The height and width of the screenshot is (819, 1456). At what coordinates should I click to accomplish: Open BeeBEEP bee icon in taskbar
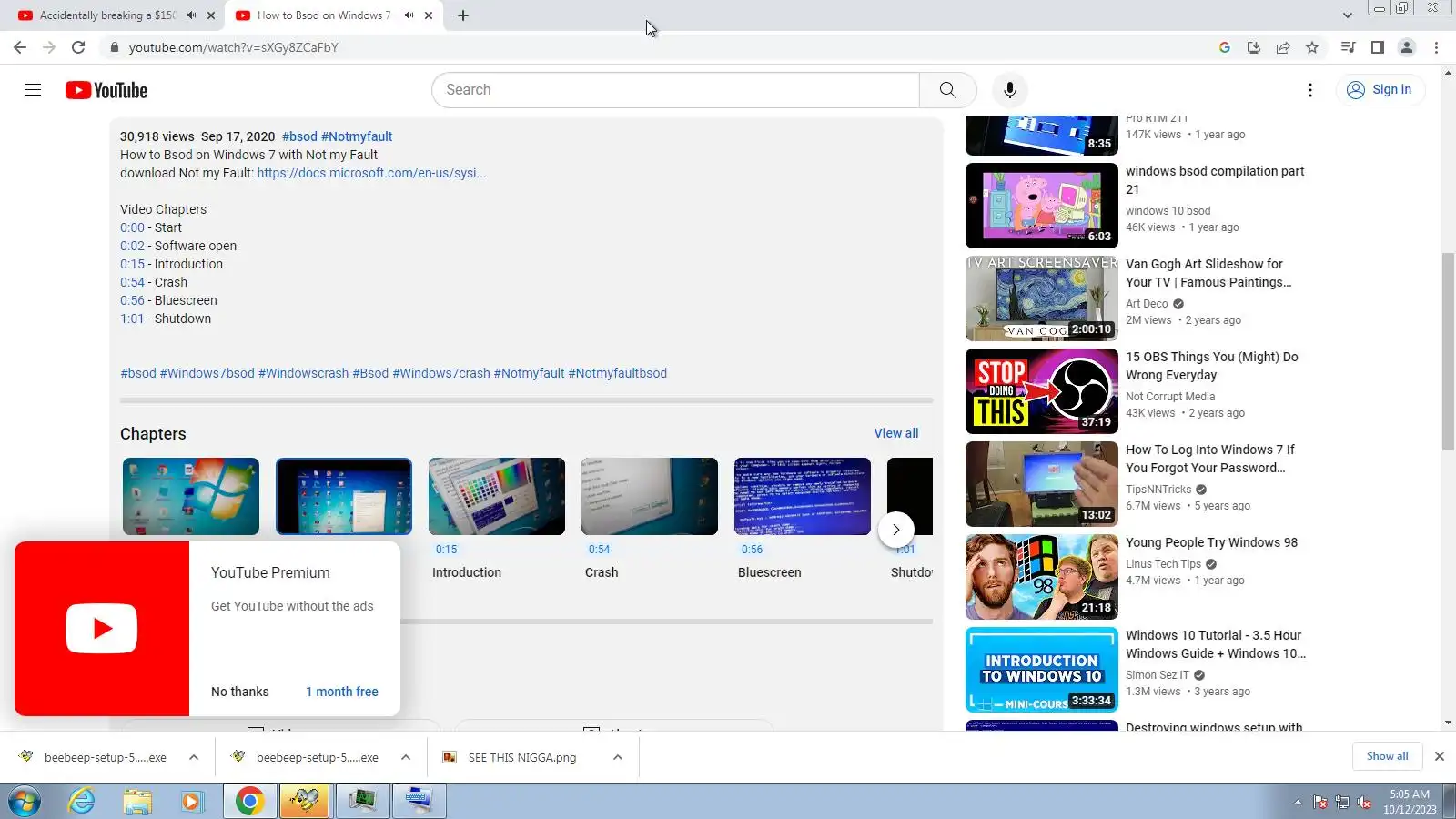[x=305, y=802]
